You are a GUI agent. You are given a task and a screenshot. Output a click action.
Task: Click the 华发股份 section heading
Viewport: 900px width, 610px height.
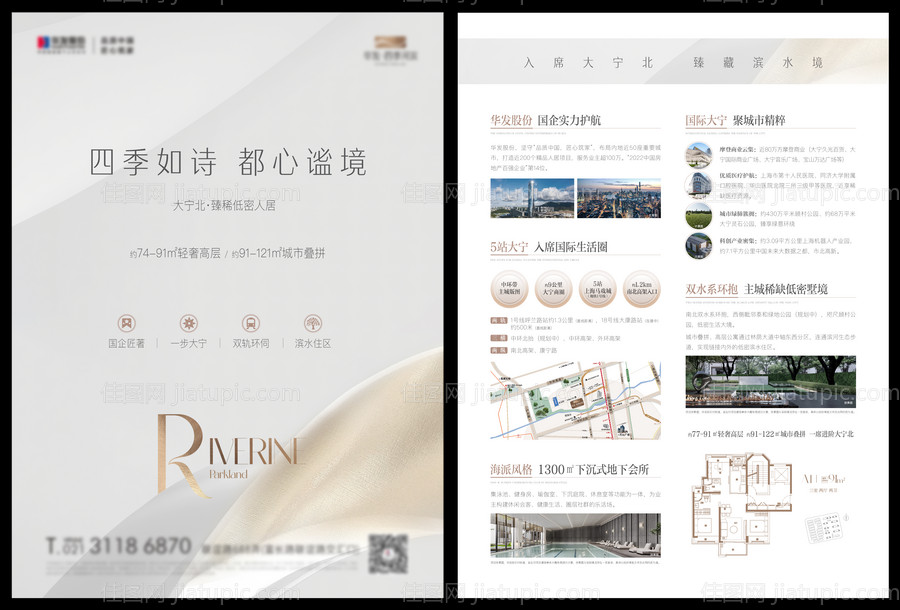pyautogui.click(x=511, y=120)
